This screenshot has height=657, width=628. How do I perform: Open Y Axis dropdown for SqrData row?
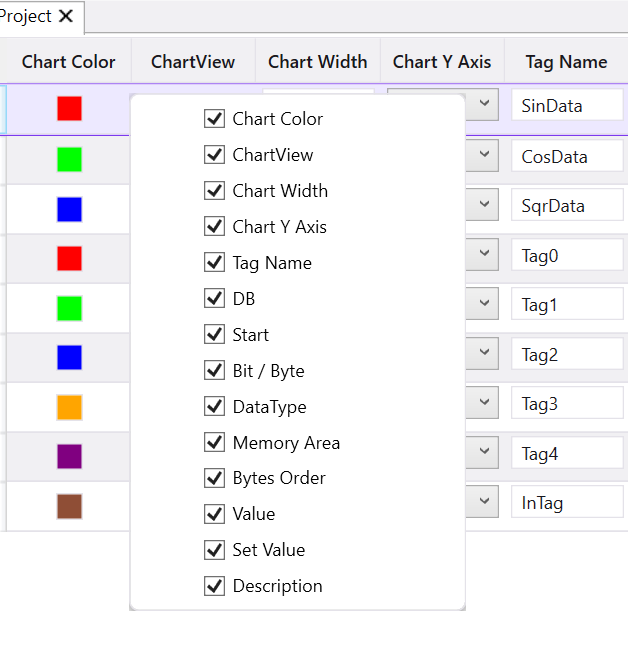click(x=484, y=204)
